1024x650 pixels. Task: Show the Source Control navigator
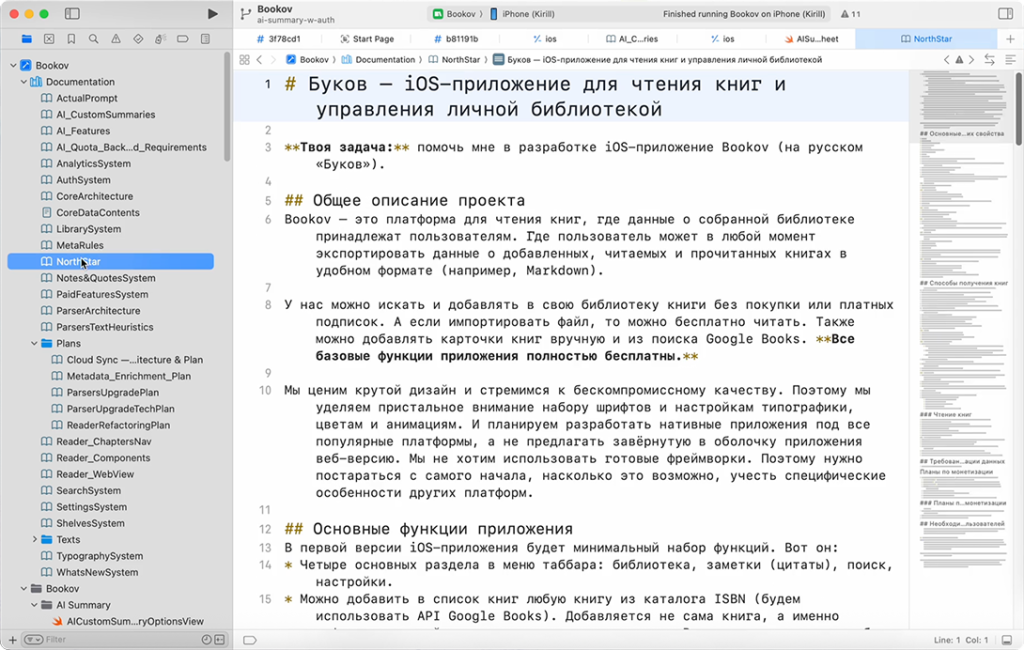click(x=49, y=39)
